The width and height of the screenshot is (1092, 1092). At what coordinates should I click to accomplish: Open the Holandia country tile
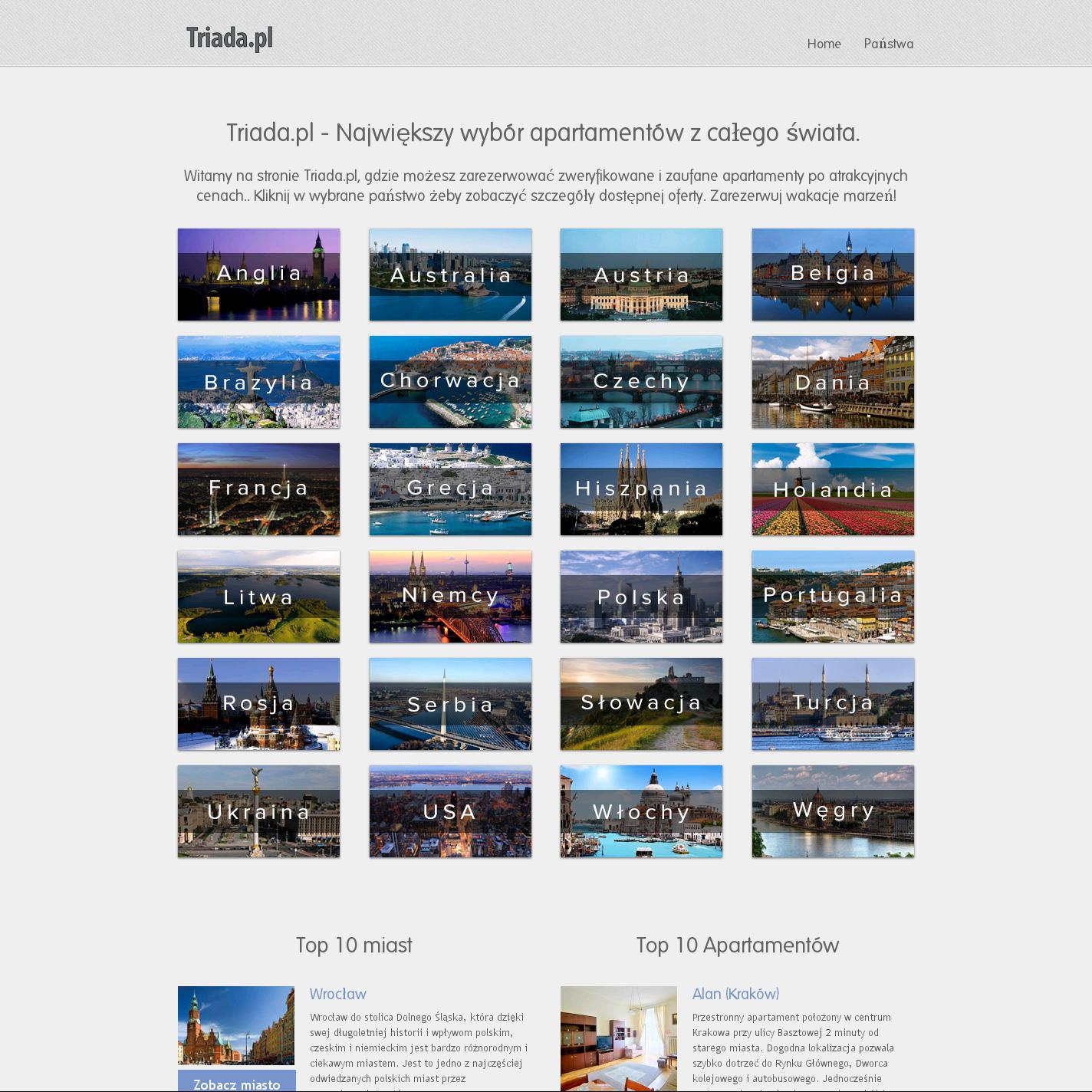(833, 489)
